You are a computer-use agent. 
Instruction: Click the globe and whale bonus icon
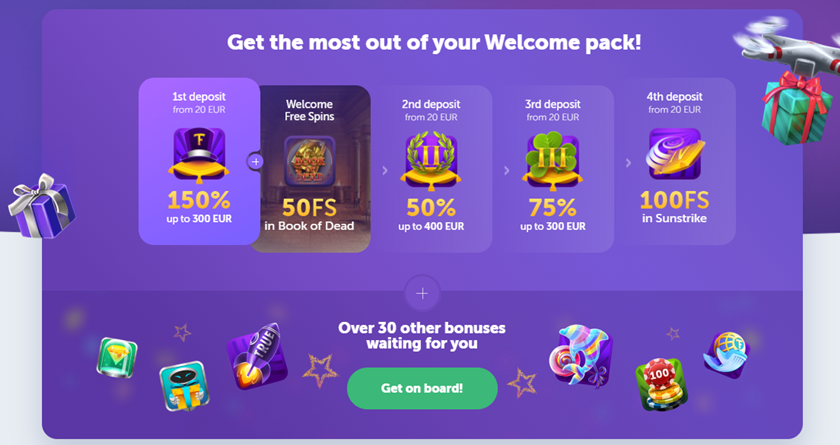[x=726, y=355]
